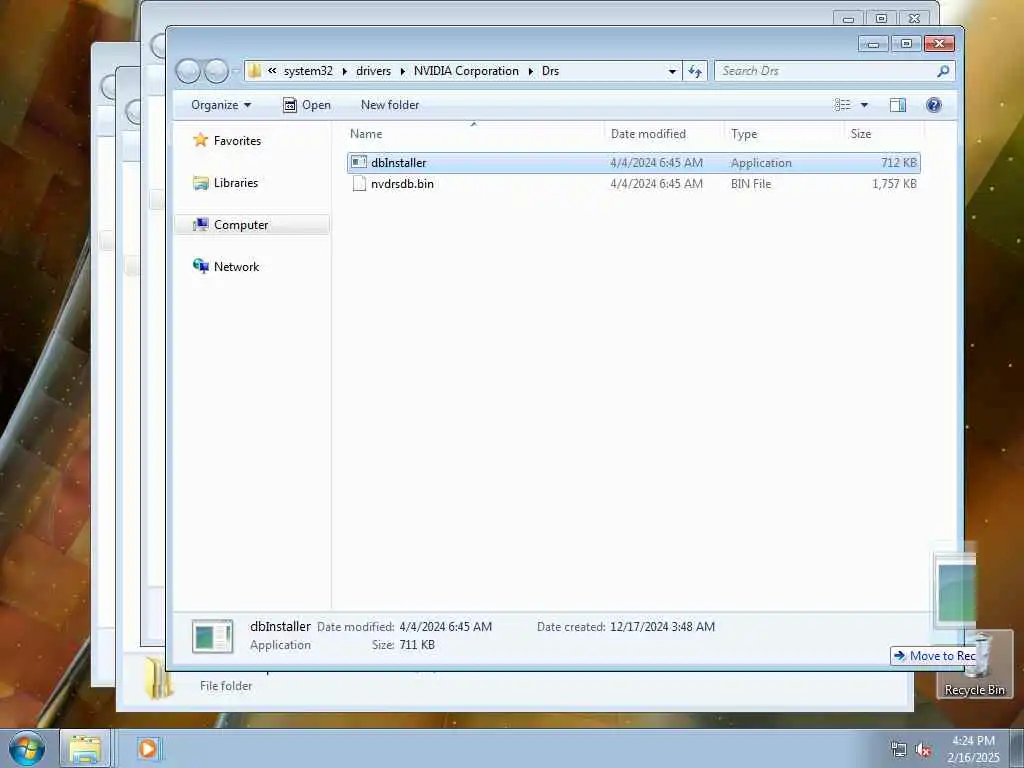Viewport: 1024px width, 768px height.
Task: Launch Windows Media Player from the taskbar
Action: (x=148, y=749)
